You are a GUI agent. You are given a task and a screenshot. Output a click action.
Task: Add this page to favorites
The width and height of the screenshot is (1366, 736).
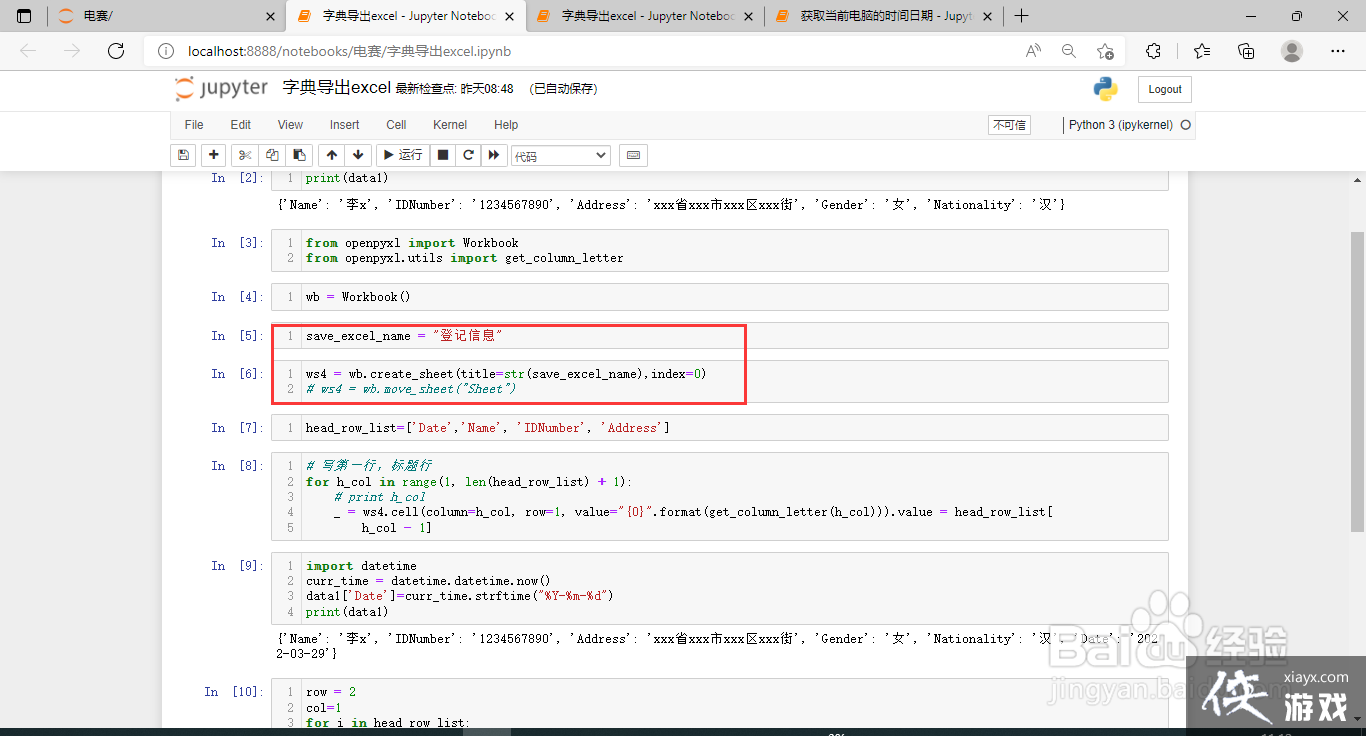pos(1105,51)
